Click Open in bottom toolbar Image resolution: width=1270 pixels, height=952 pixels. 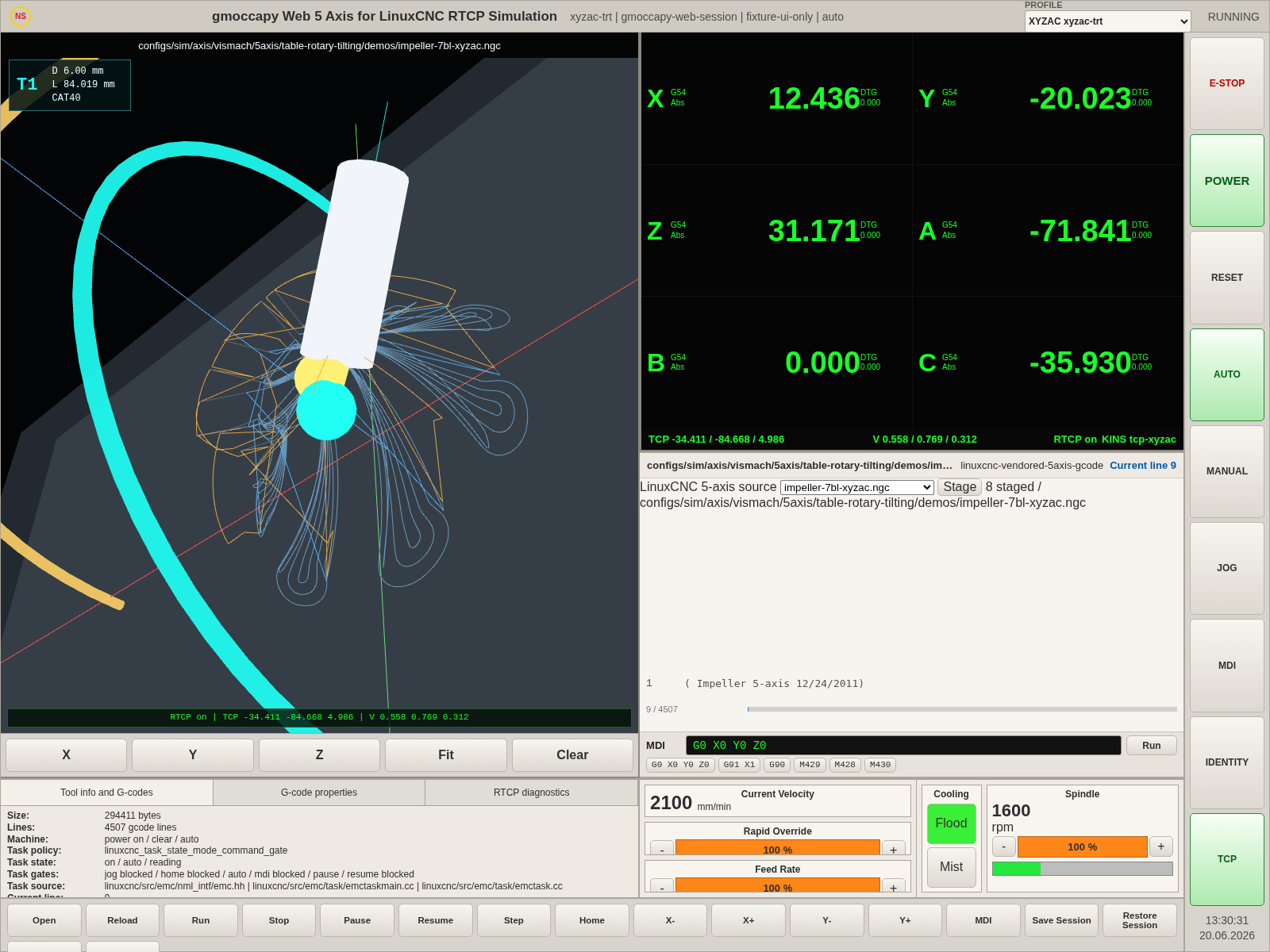pyautogui.click(x=44, y=920)
